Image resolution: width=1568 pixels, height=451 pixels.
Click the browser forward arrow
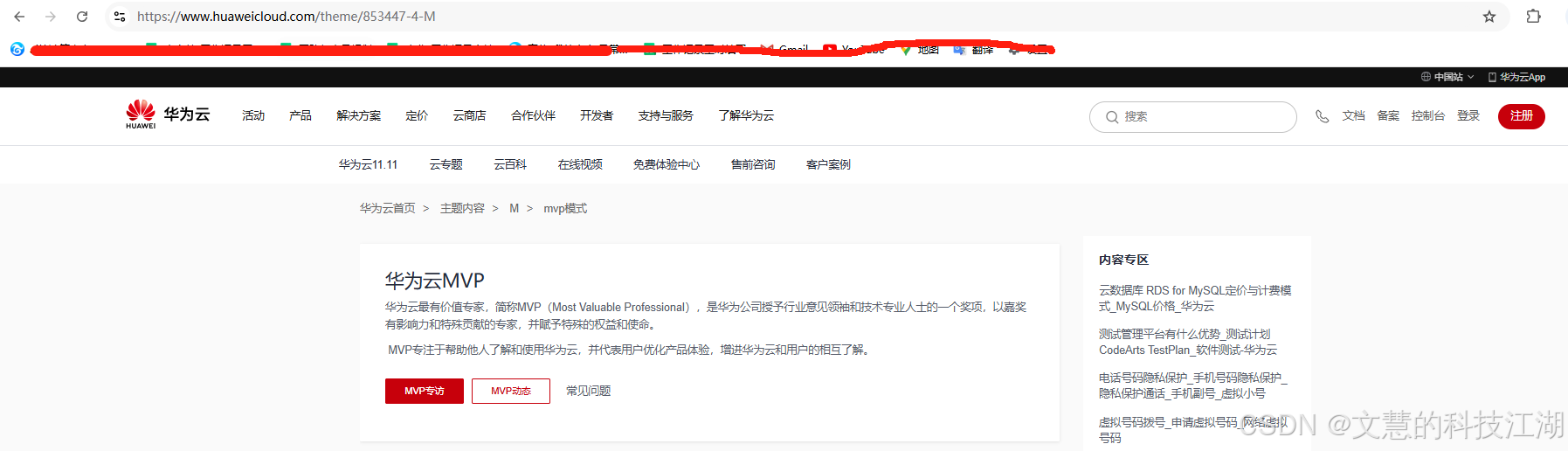[x=51, y=17]
